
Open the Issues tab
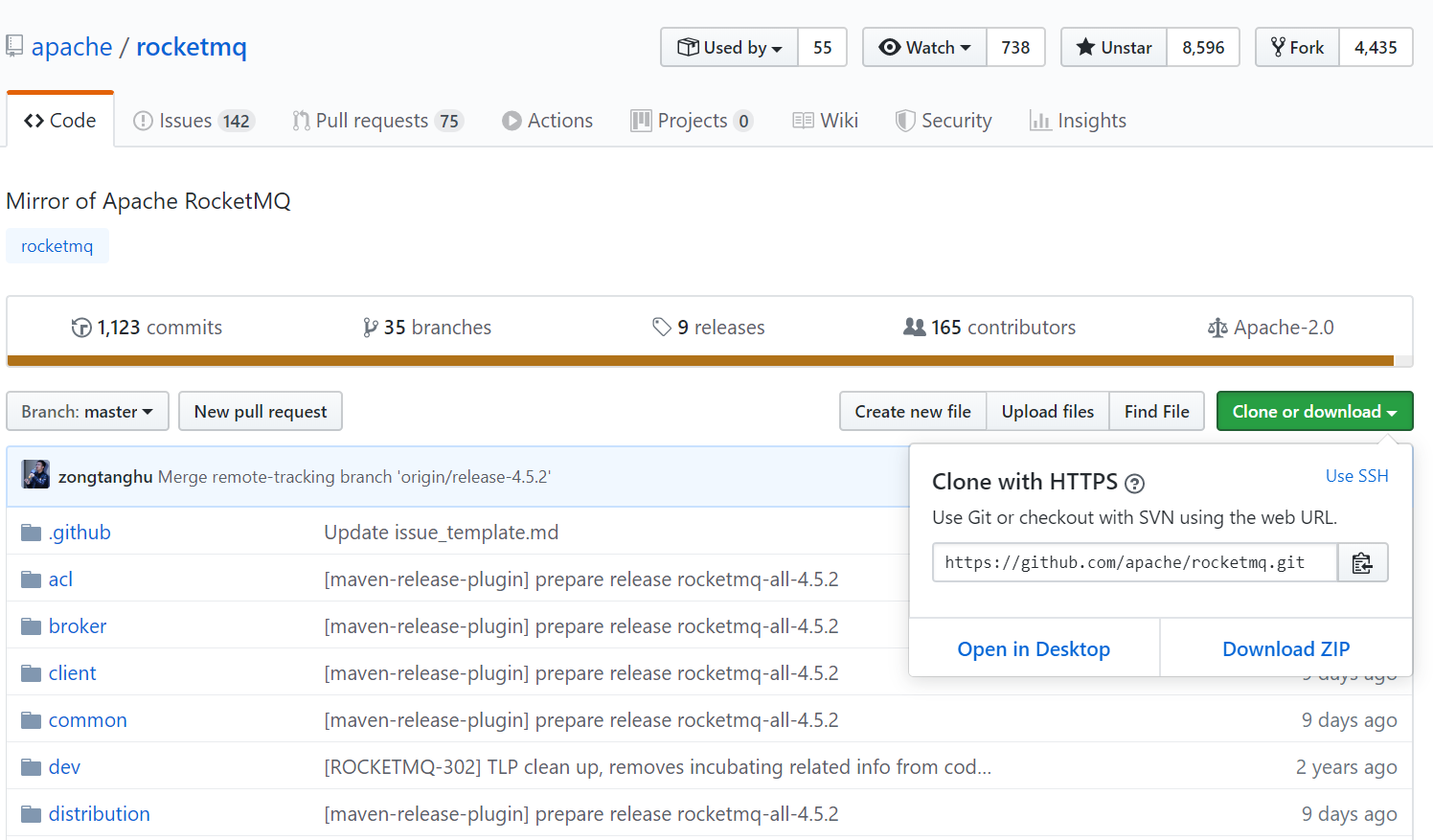[x=194, y=121]
